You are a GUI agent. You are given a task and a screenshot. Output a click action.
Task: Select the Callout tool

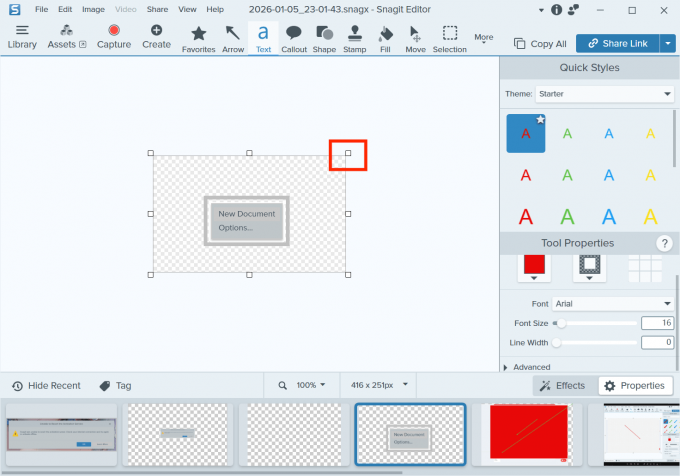click(x=294, y=38)
